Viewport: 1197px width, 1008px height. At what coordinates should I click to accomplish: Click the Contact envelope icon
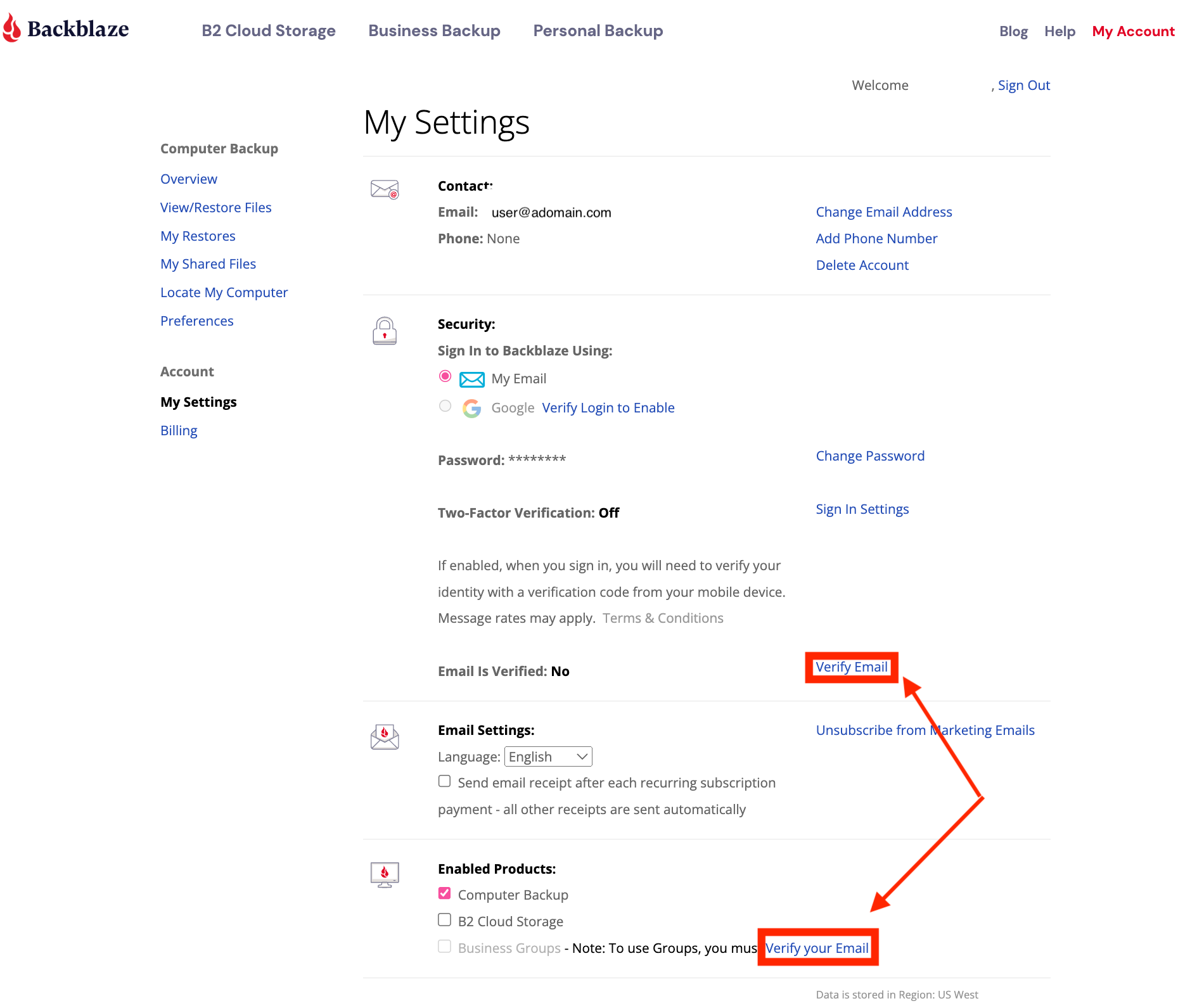point(385,189)
